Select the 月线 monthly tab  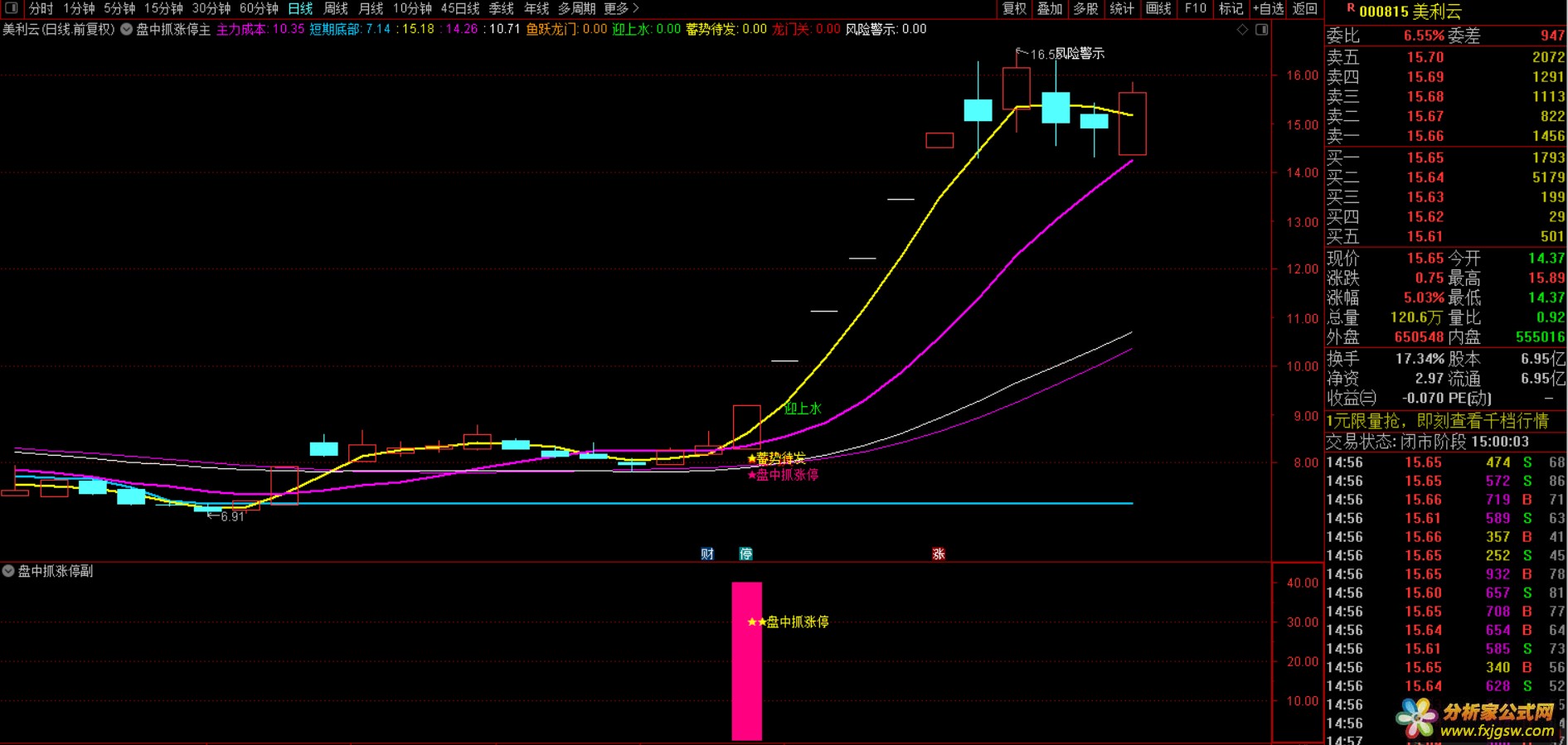[x=371, y=8]
